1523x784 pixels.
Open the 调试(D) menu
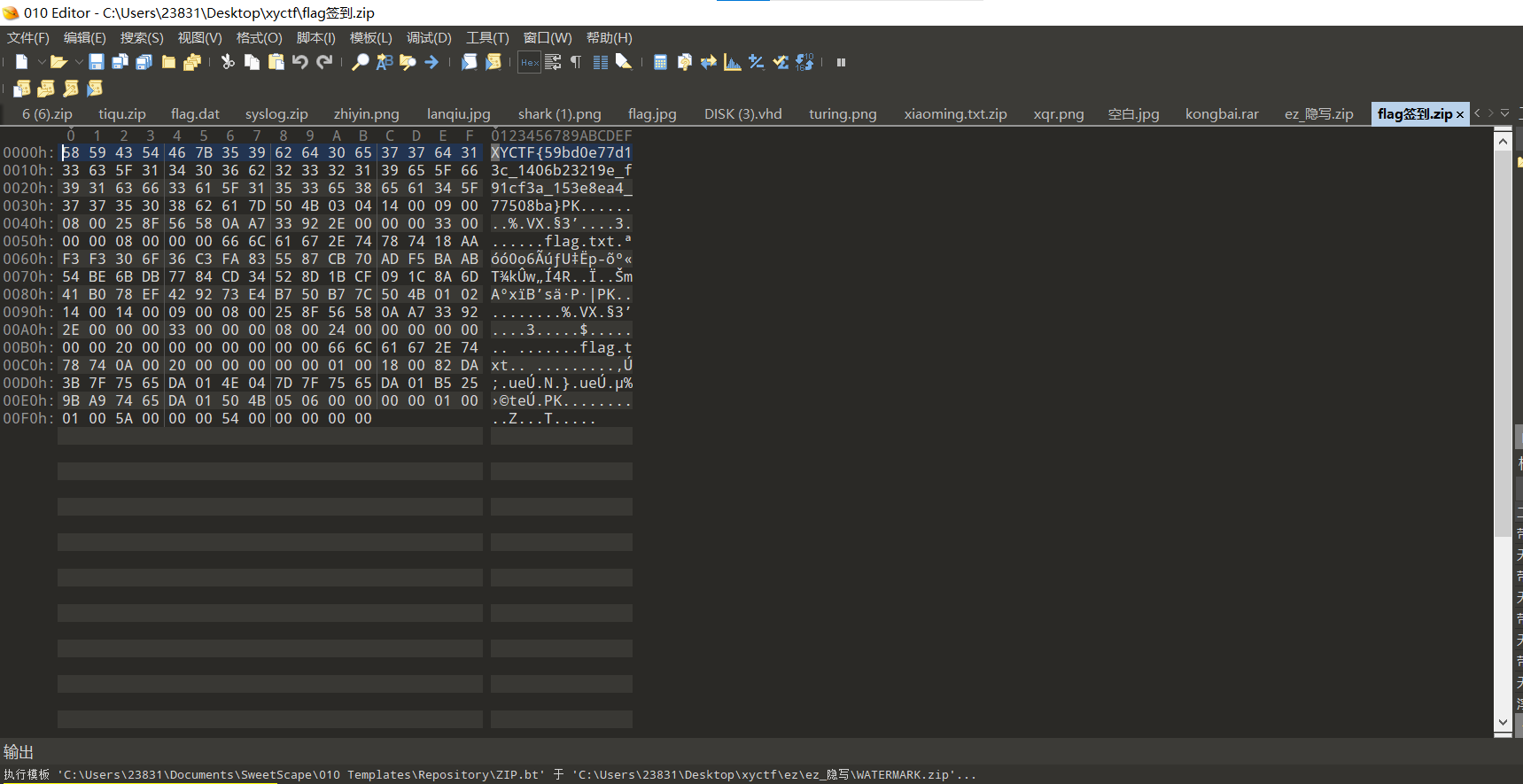[x=429, y=38]
